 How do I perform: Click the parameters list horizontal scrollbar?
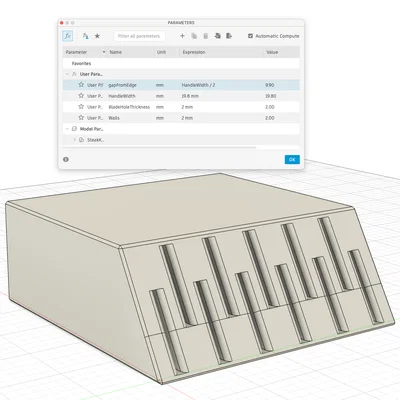160,147
